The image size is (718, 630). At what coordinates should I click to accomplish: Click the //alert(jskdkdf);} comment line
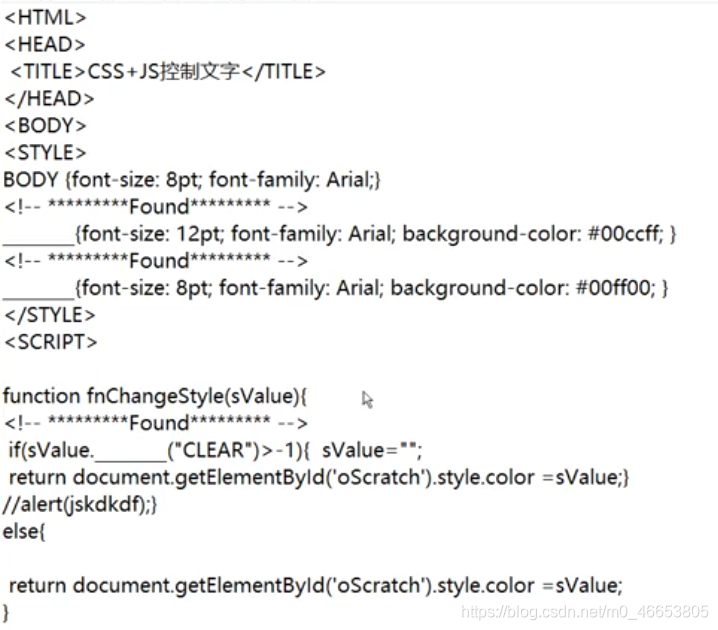(x=80, y=505)
